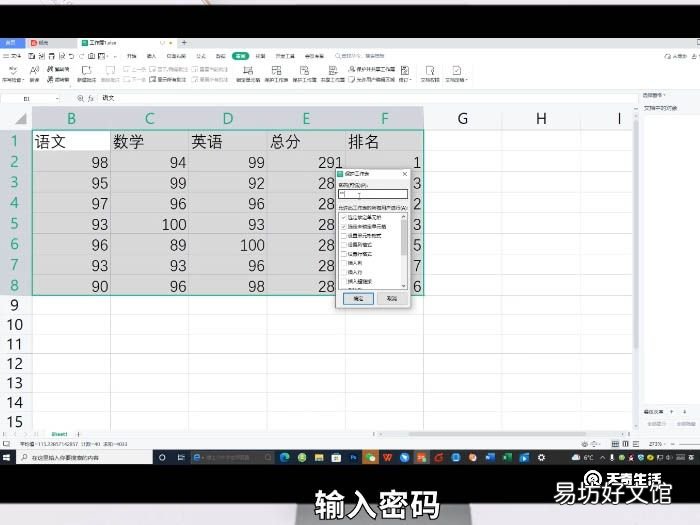Image resolution: width=700 pixels, height=525 pixels.
Task: Switch to the Home ribbon tab
Action: pyautogui.click(x=131, y=56)
